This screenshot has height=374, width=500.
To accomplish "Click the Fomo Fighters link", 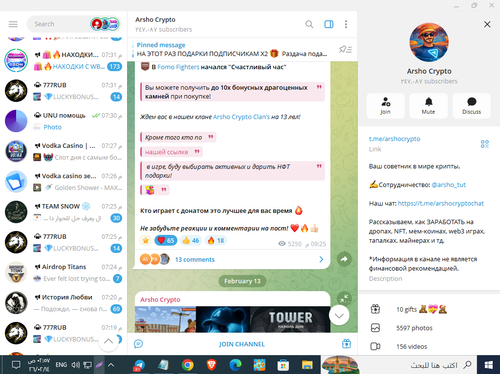I will (178, 67).
